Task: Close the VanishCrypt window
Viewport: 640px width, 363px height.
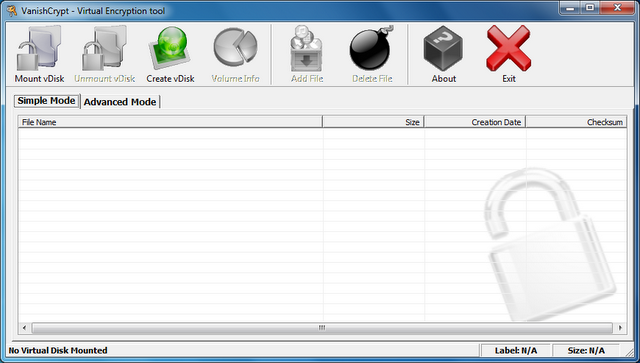Action: point(617,8)
